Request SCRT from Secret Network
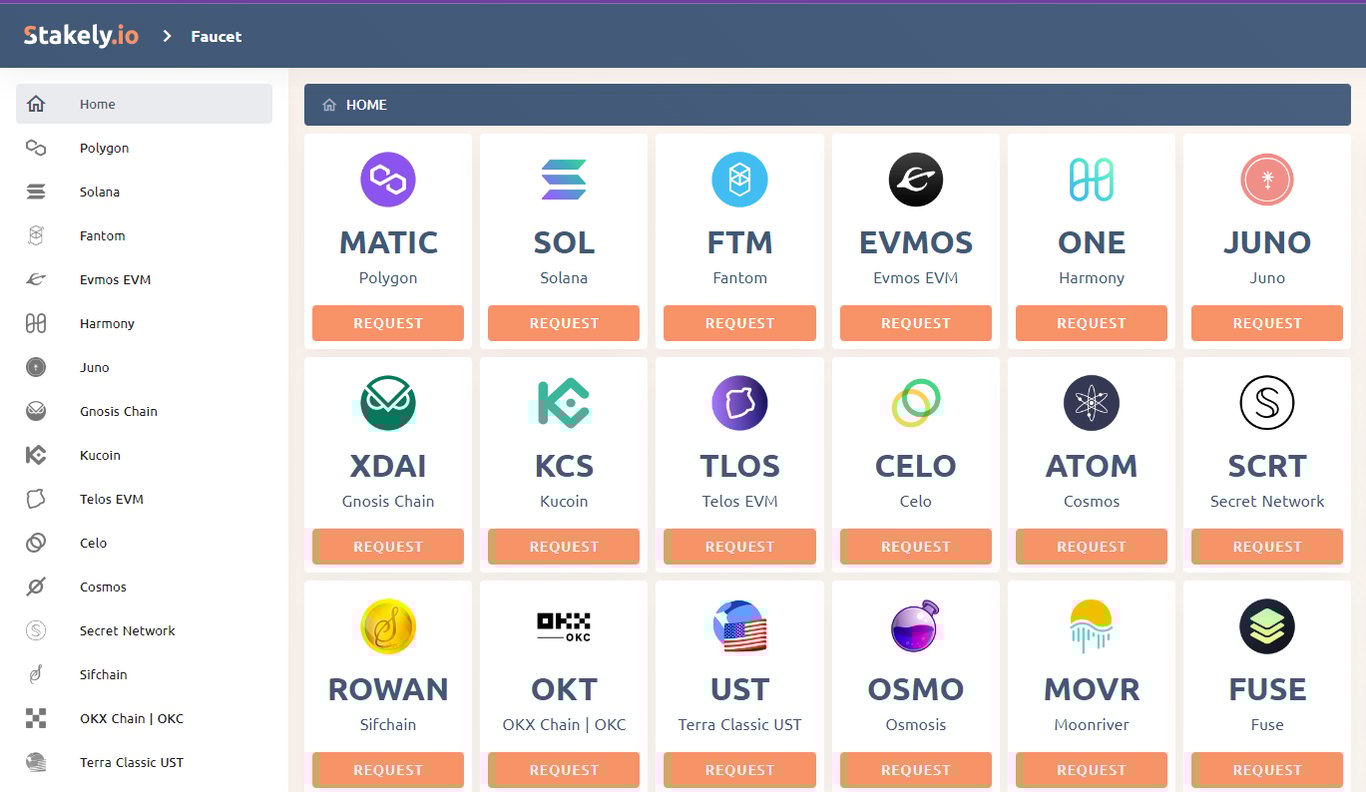 pos(1267,546)
